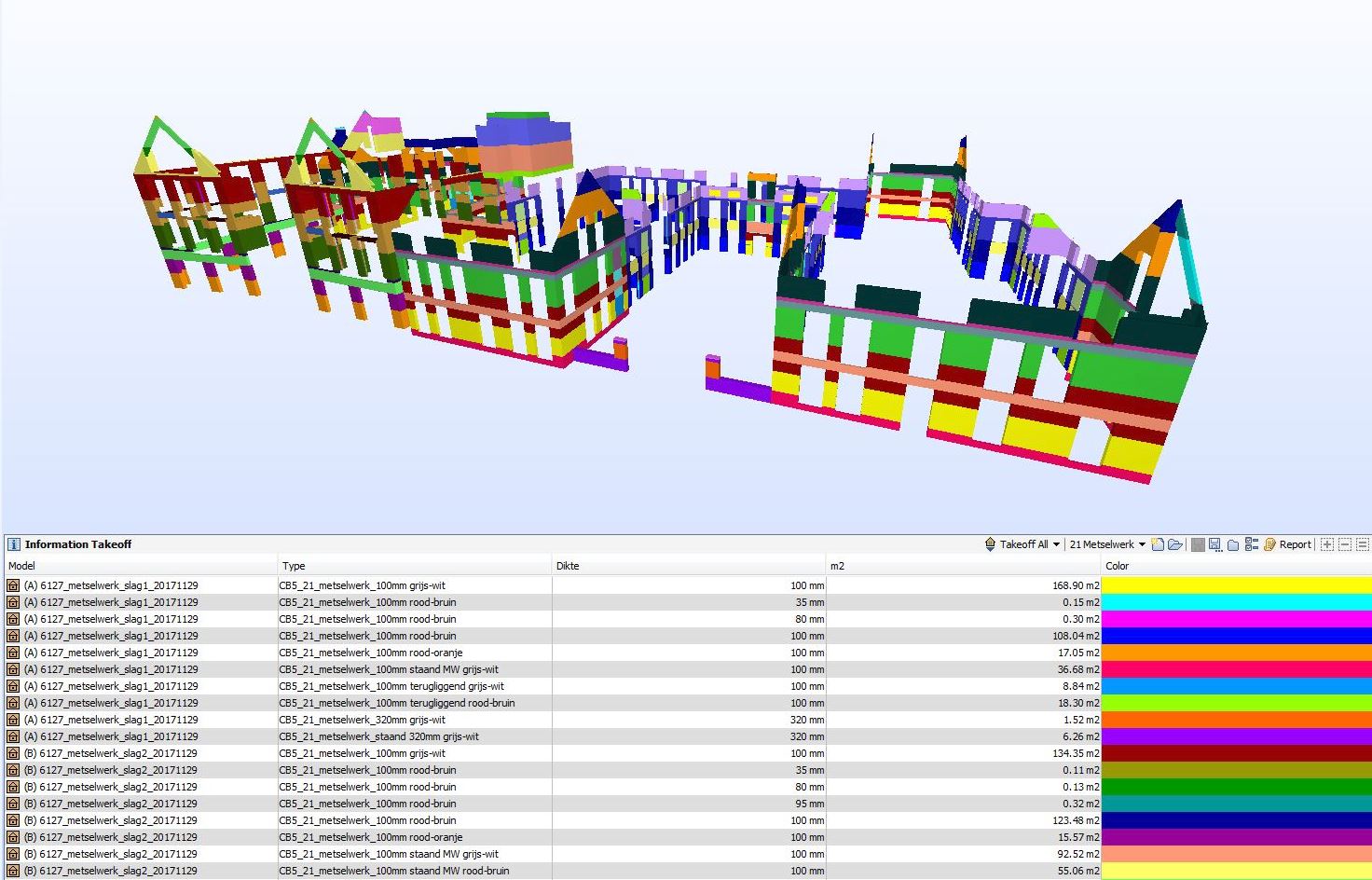This screenshot has width=1372, height=880.
Task: Sort by the Color column header
Action: click(1237, 566)
